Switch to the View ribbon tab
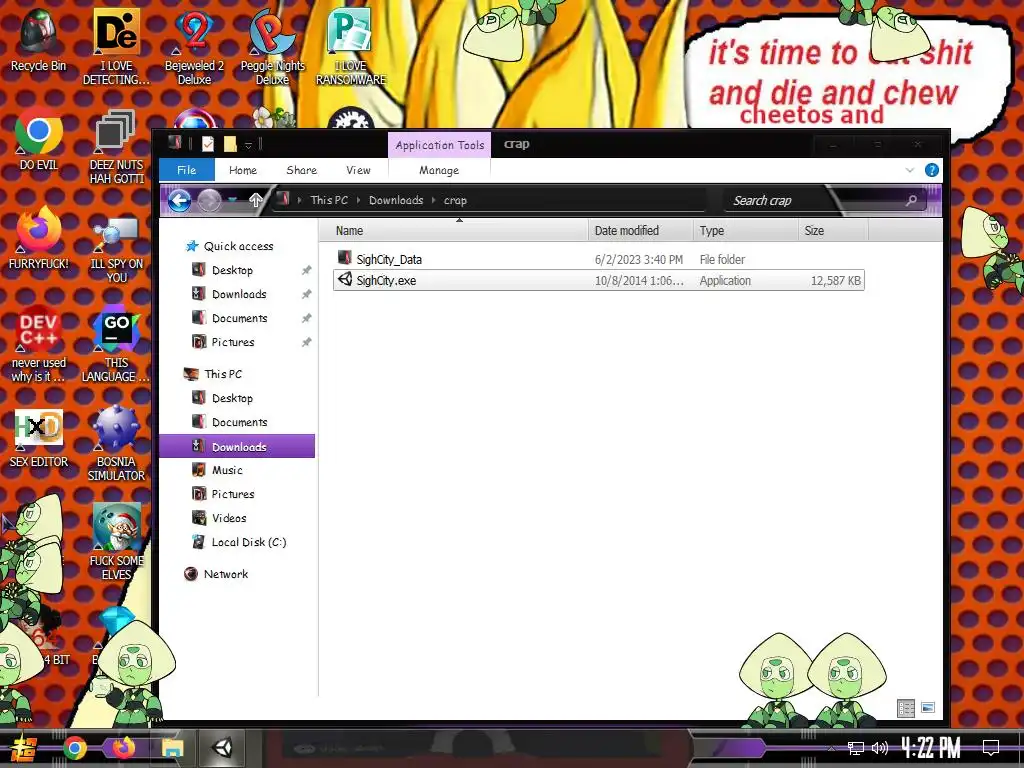This screenshot has width=1024, height=768. tap(359, 170)
